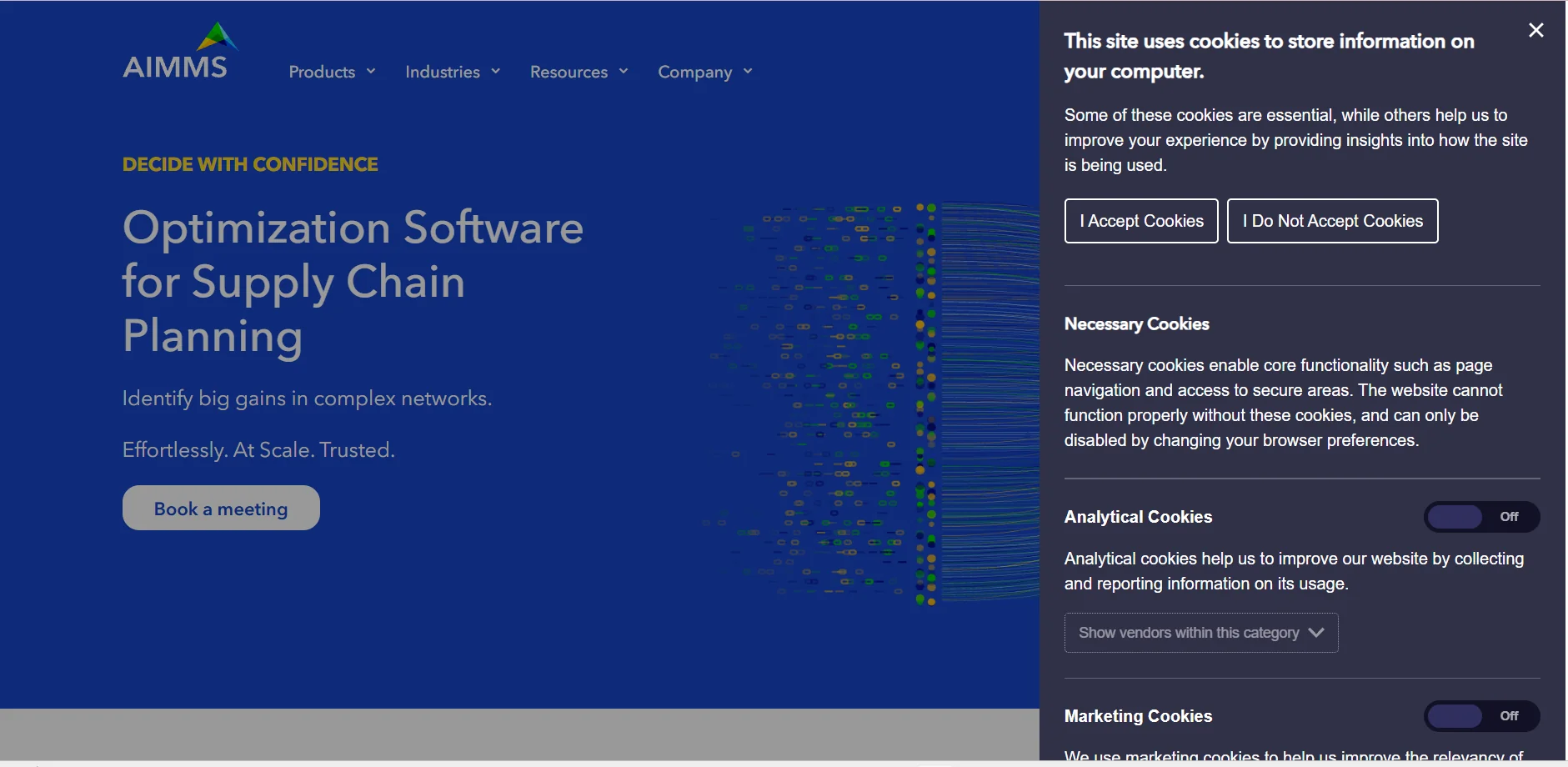Click the chevron icon in Show vendors box
1568x767 pixels.
click(x=1316, y=633)
